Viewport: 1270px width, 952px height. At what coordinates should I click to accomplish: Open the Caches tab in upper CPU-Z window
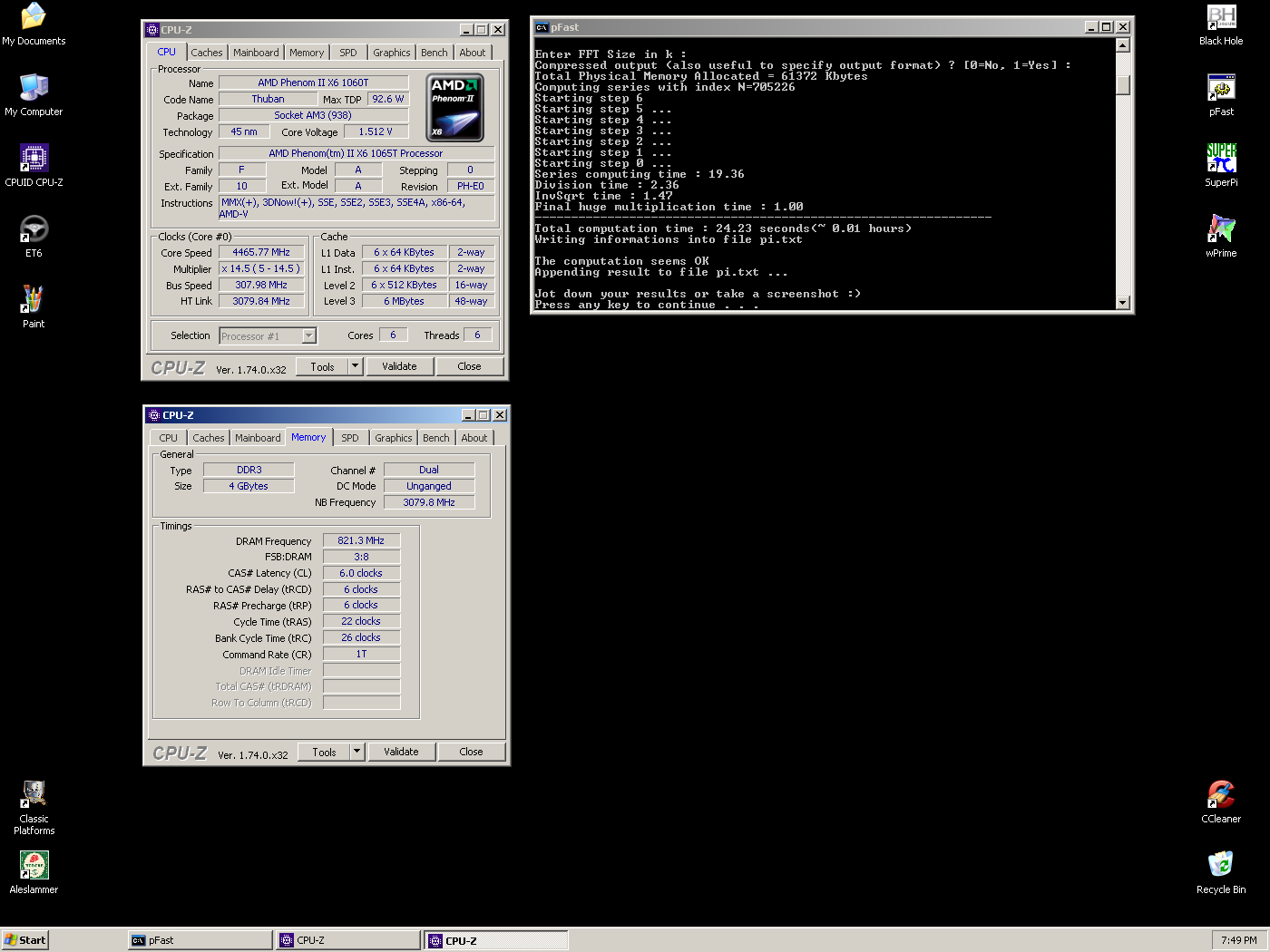click(x=207, y=53)
